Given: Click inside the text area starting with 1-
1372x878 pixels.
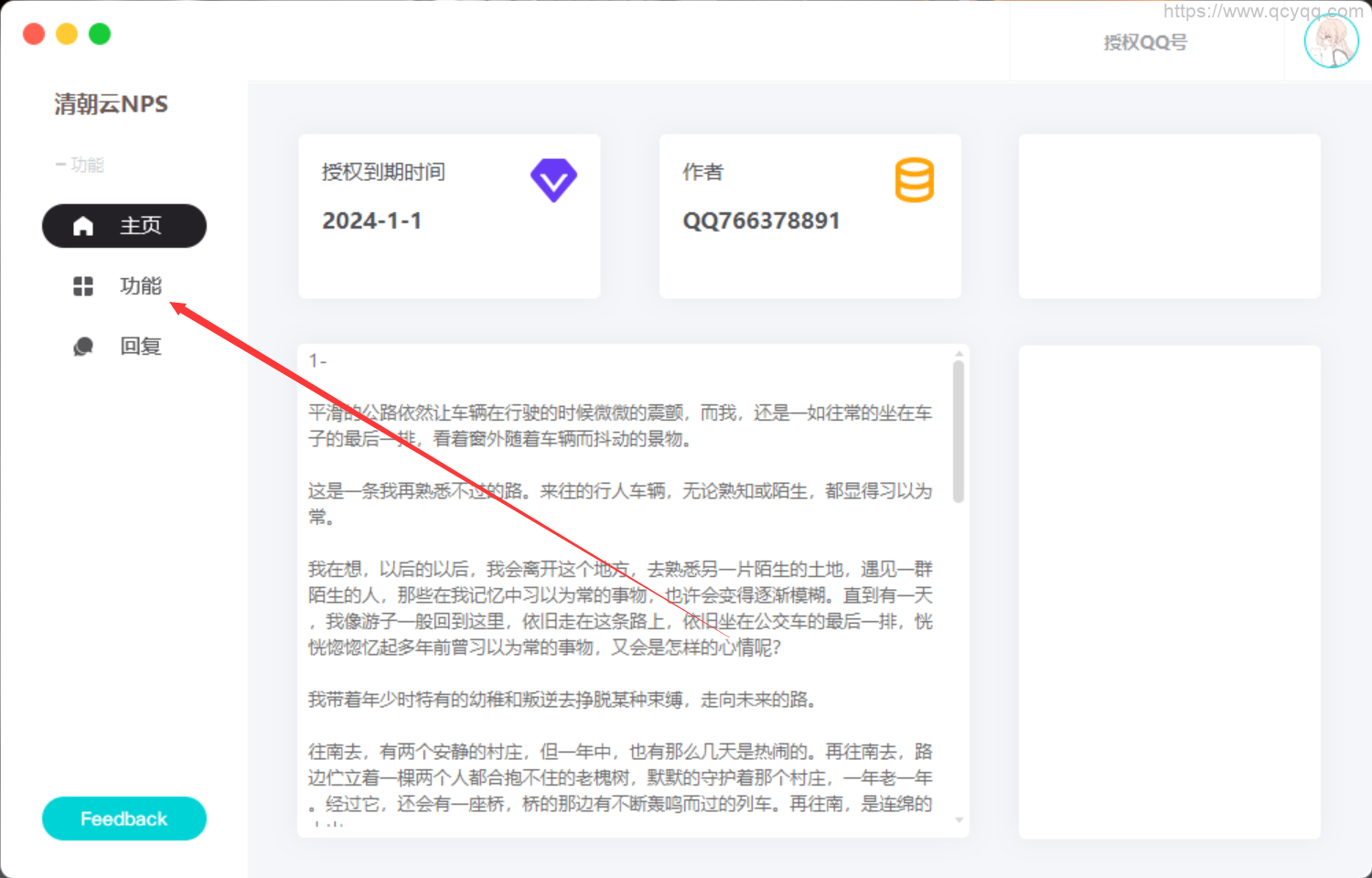Looking at the screenshot, I should click(622, 585).
